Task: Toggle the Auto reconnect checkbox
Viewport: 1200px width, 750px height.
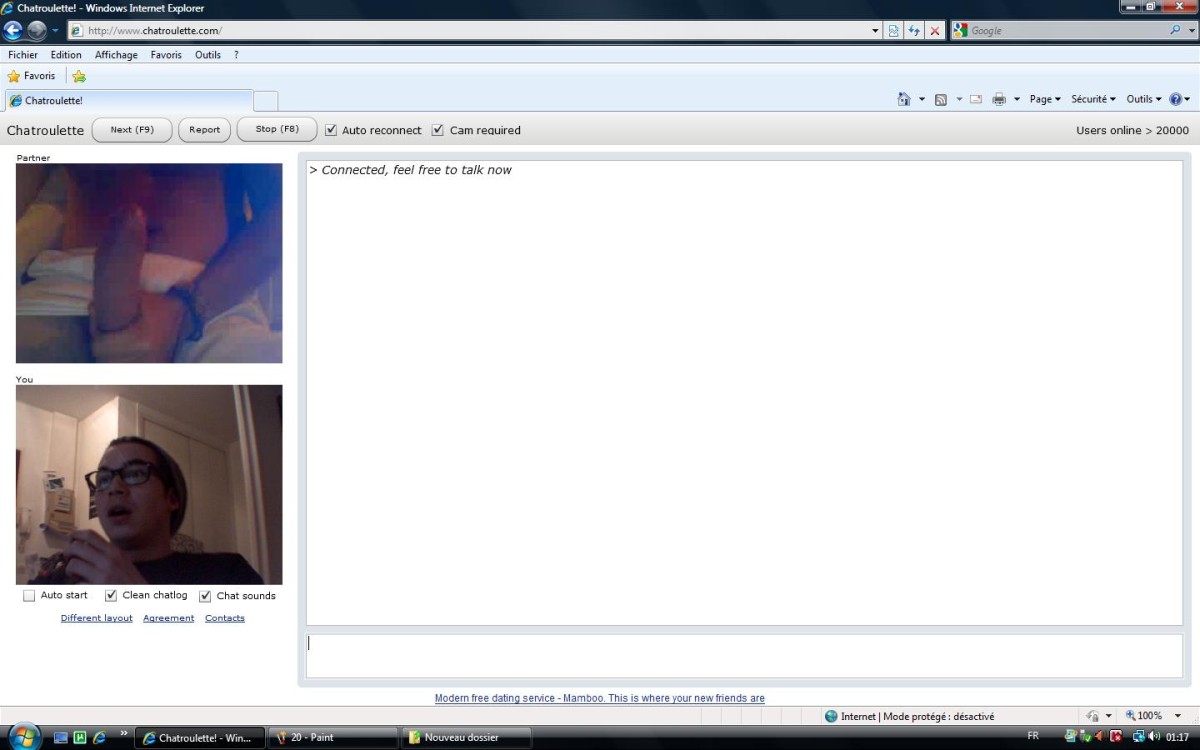Action: (331, 130)
